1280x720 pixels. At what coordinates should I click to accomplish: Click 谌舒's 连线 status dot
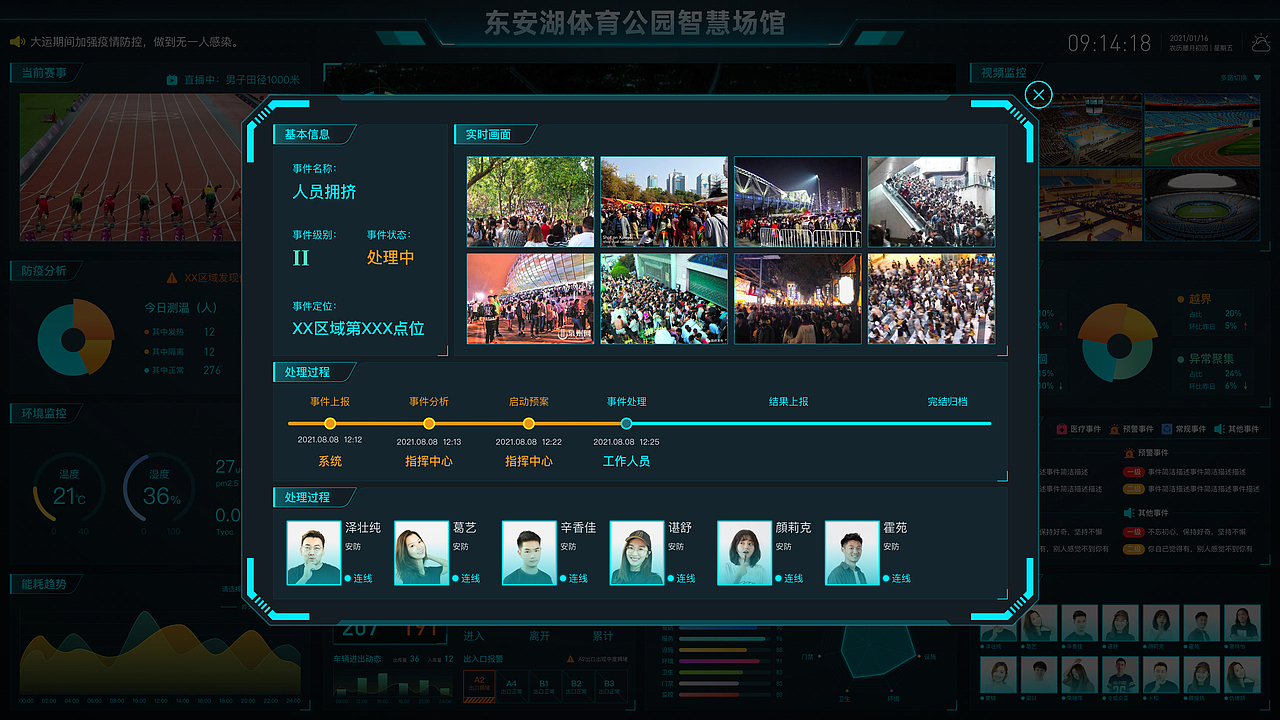pos(671,578)
